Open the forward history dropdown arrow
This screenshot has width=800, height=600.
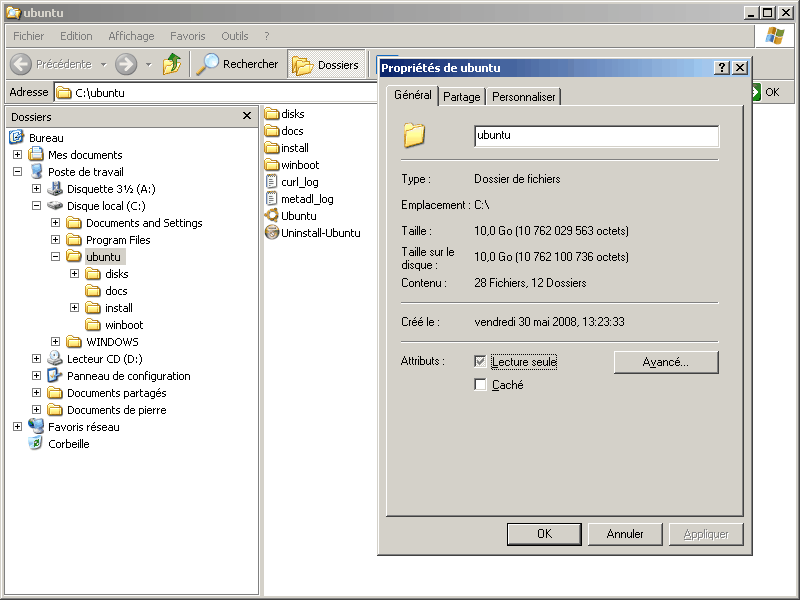click(148, 65)
